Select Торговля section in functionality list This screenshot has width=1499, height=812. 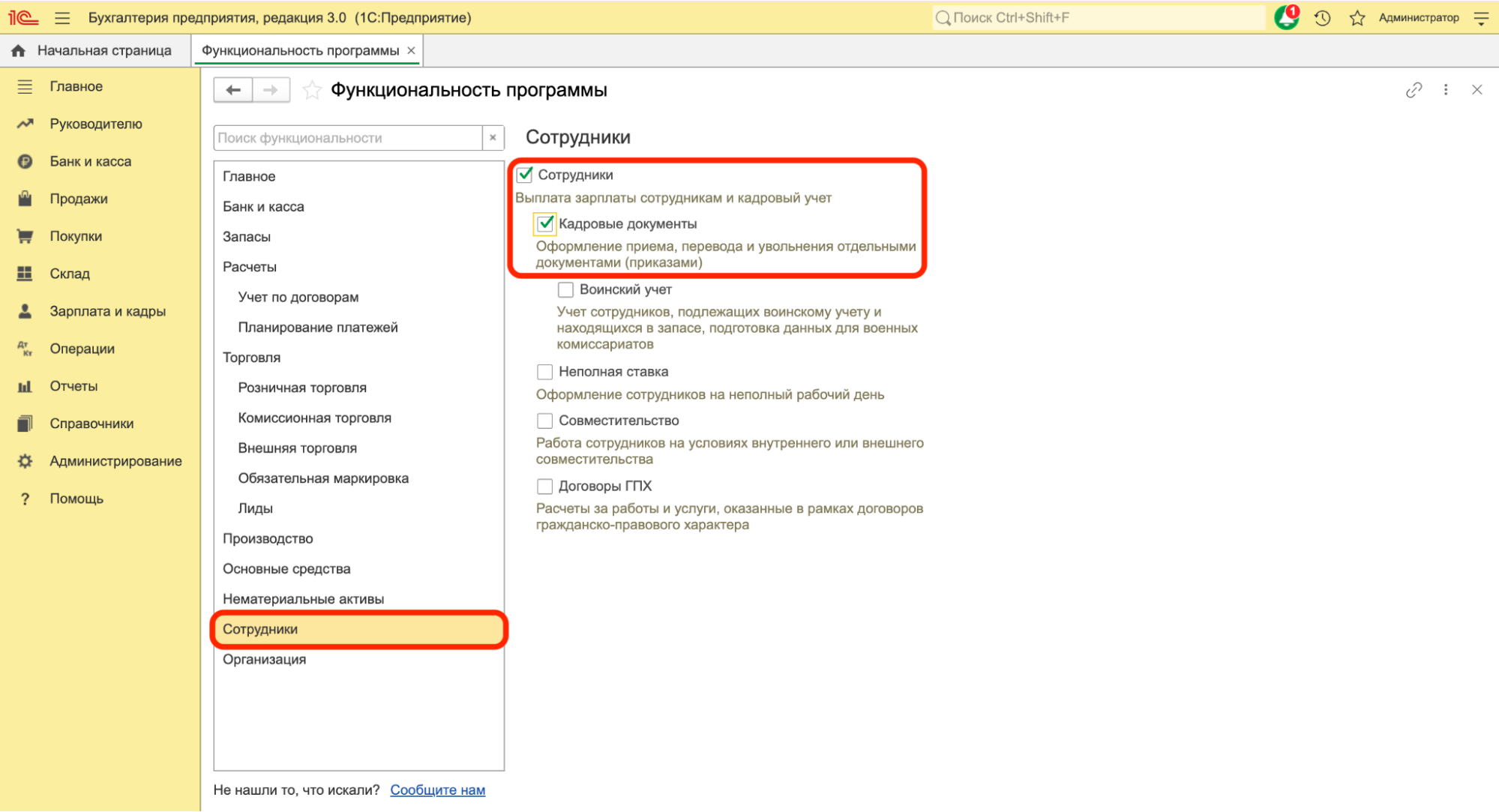251,358
